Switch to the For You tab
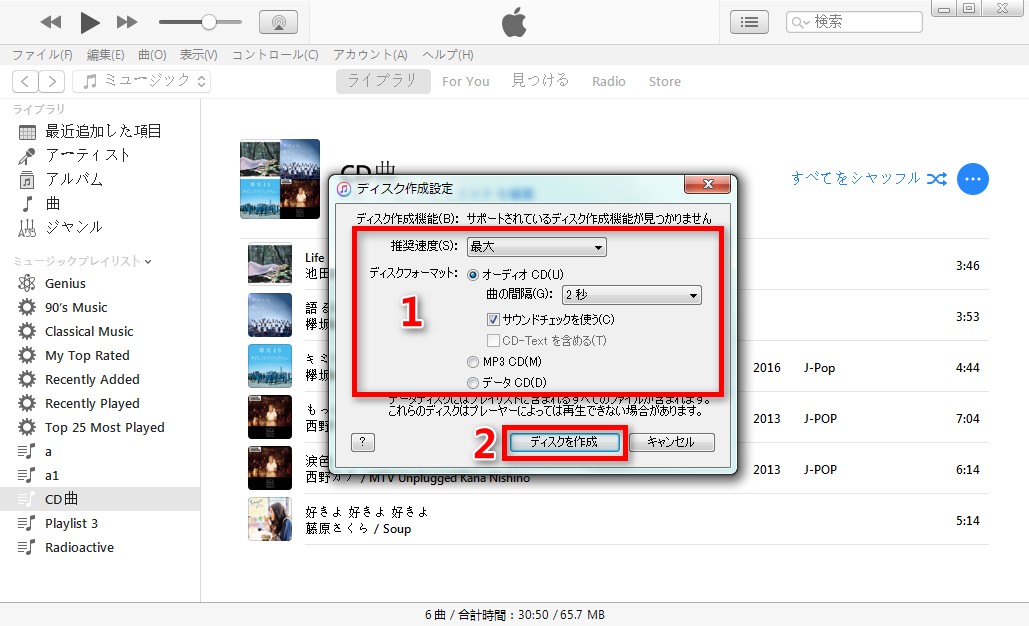 (465, 82)
